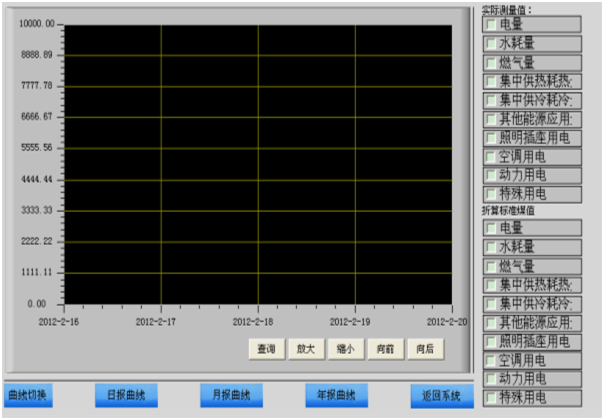Switch to the 月报曲线 monthly curve

coord(231,394)
